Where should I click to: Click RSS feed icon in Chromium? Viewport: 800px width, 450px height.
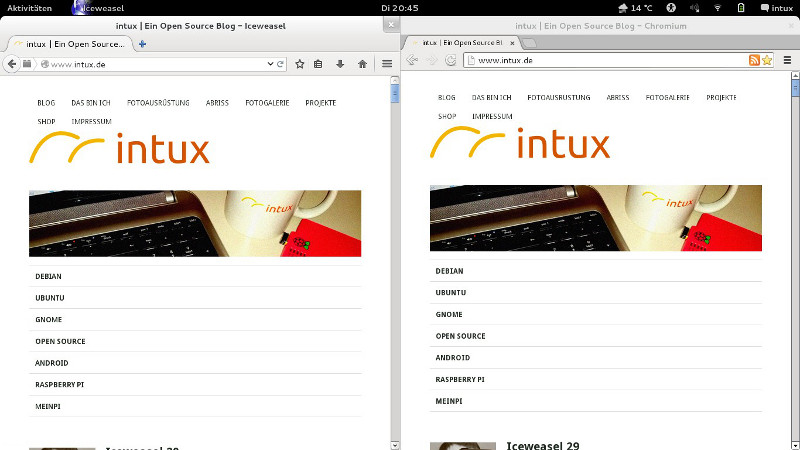(x=754, y=60)
